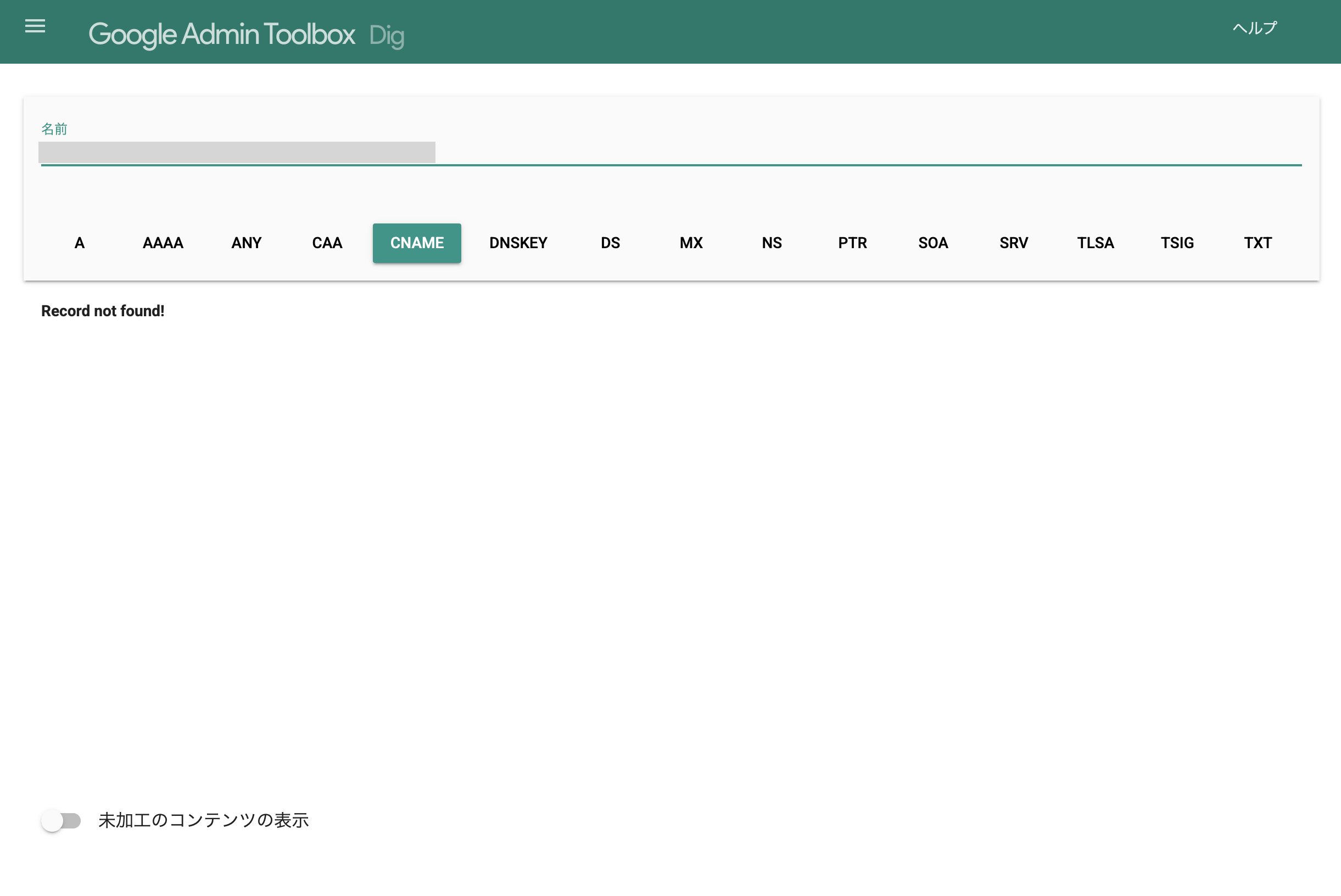Query MX records
The width and height of the screenshot is (1341, 896).
click(x=690, y=243)
